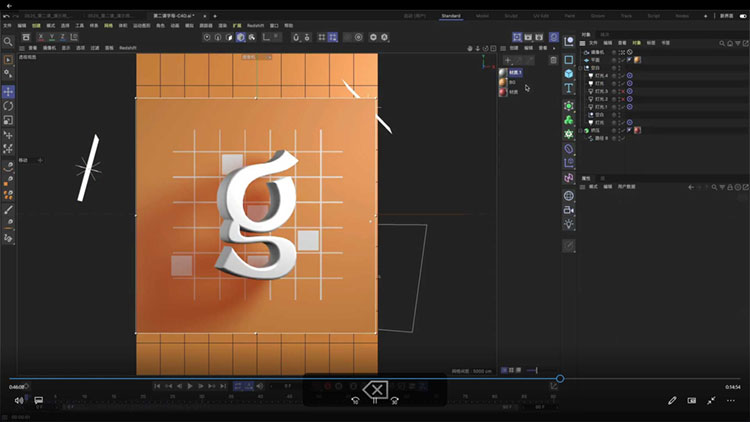Click the Cube primitive icon
The image size is (750, 422).
pos(569,74)
